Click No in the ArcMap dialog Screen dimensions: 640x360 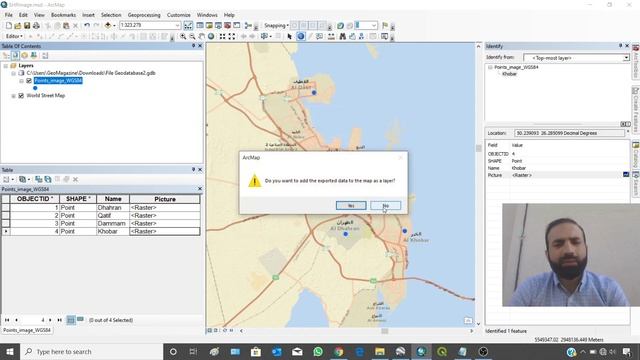[386, 205]
